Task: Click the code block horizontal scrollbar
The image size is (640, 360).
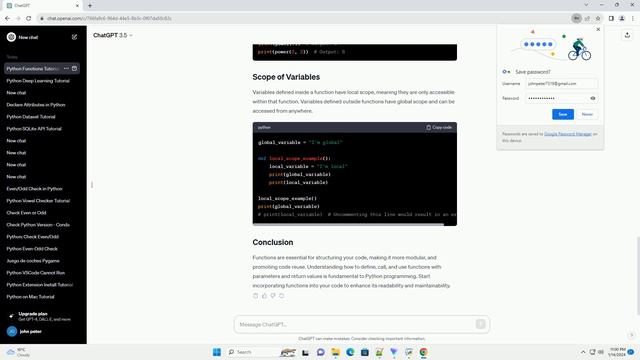Action: (348, 224)
